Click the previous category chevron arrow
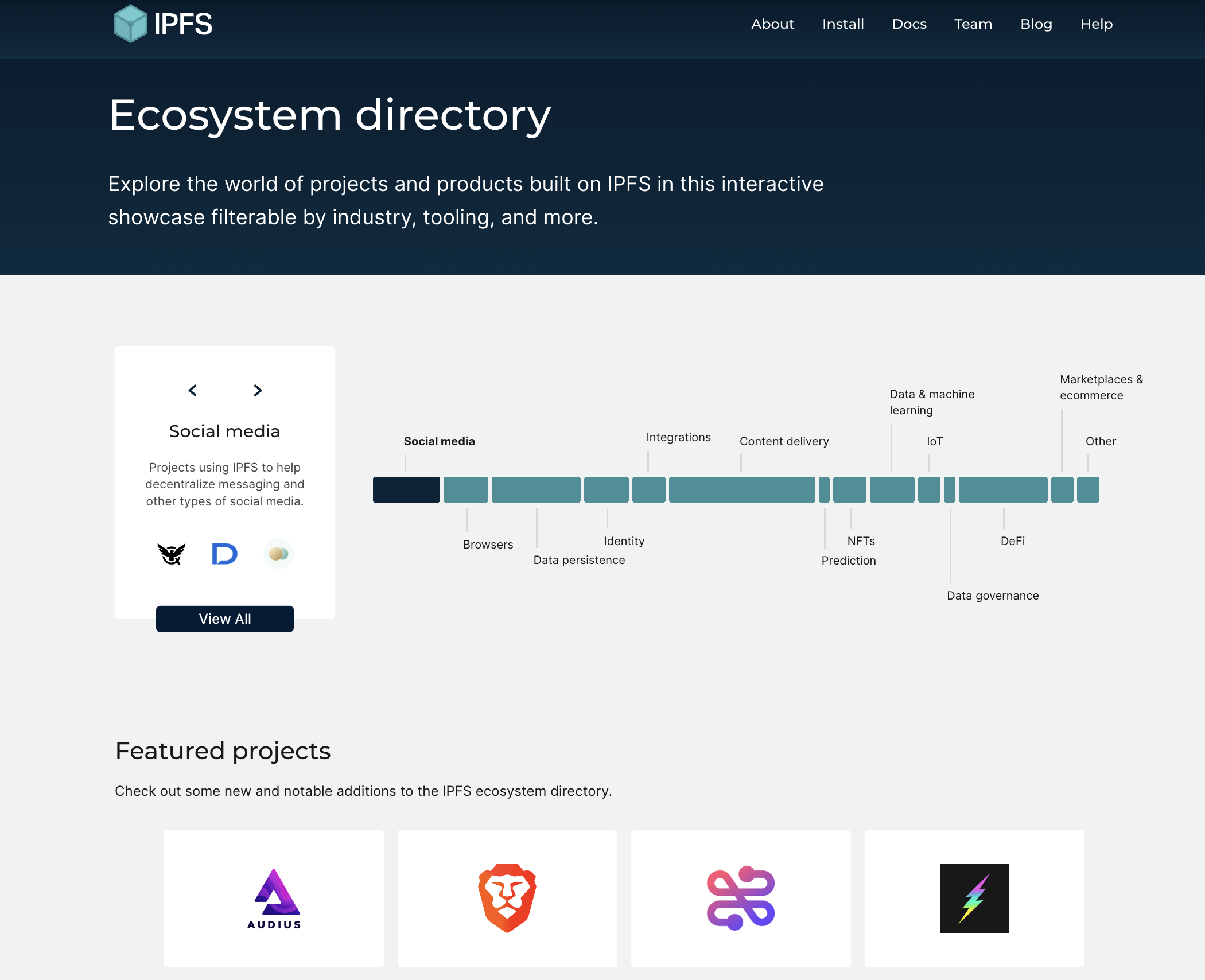This screenshot has height=980, width=1205. point(193,390)
